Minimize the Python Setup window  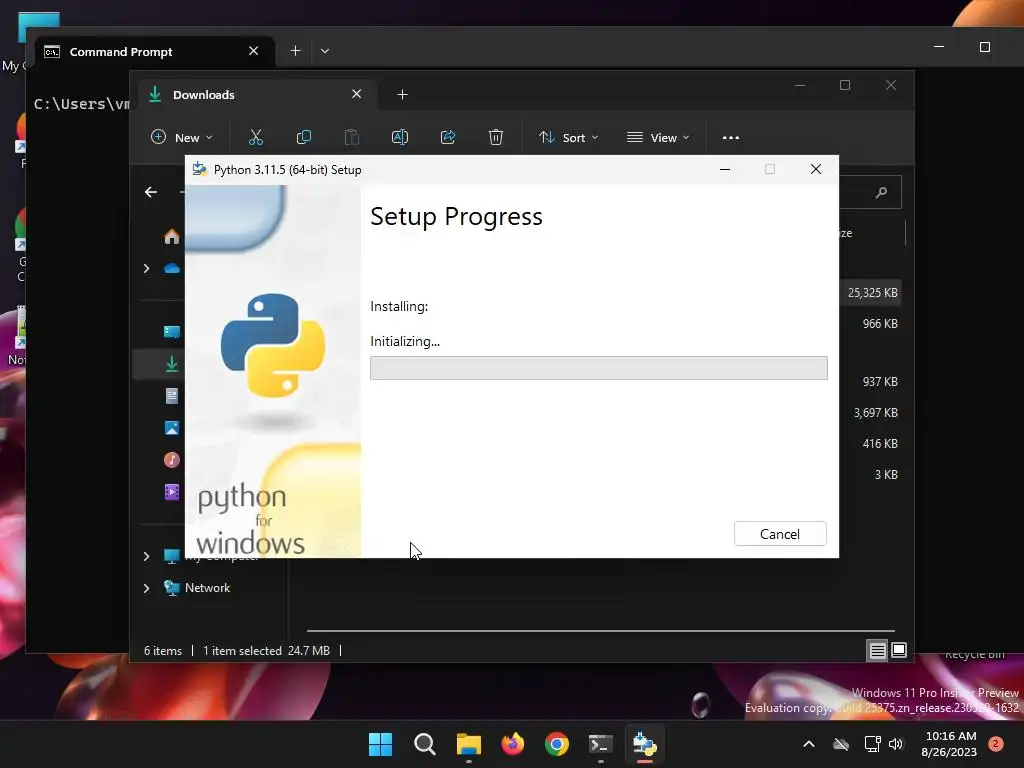coord(725,170)
